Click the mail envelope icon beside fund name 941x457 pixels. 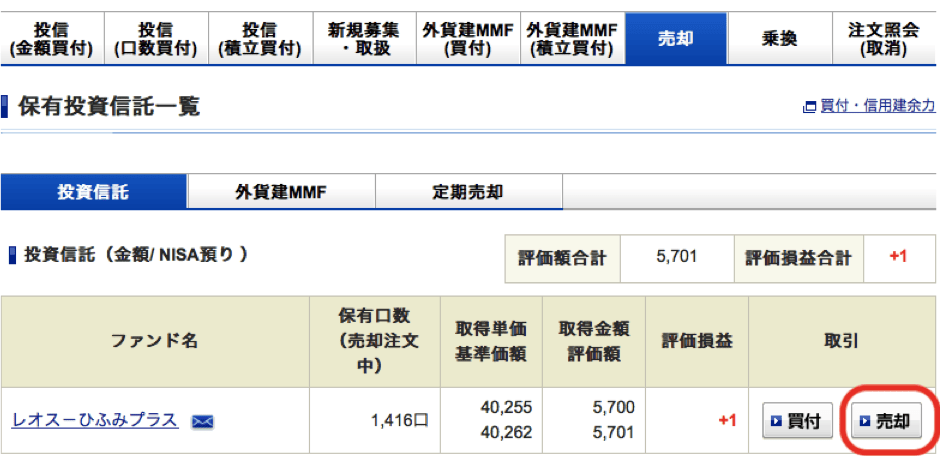click(x=203, y=422)
